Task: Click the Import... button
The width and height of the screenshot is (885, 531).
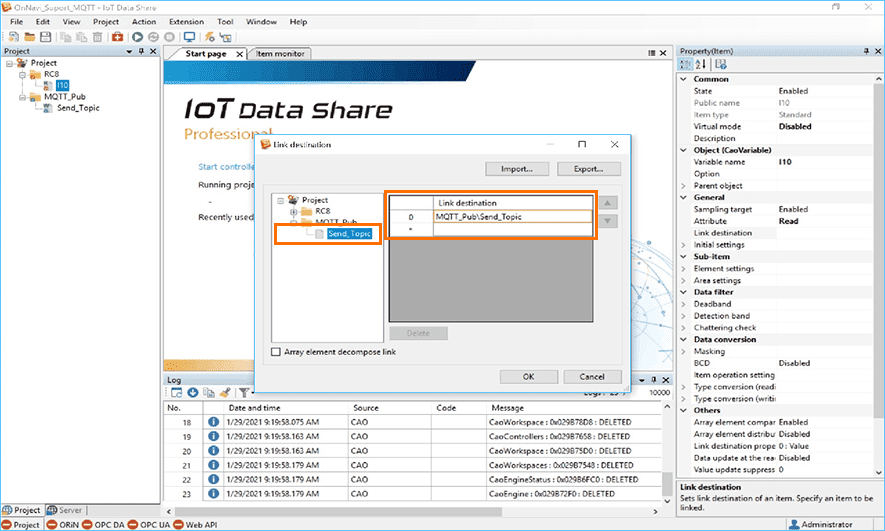Action: 517,169
